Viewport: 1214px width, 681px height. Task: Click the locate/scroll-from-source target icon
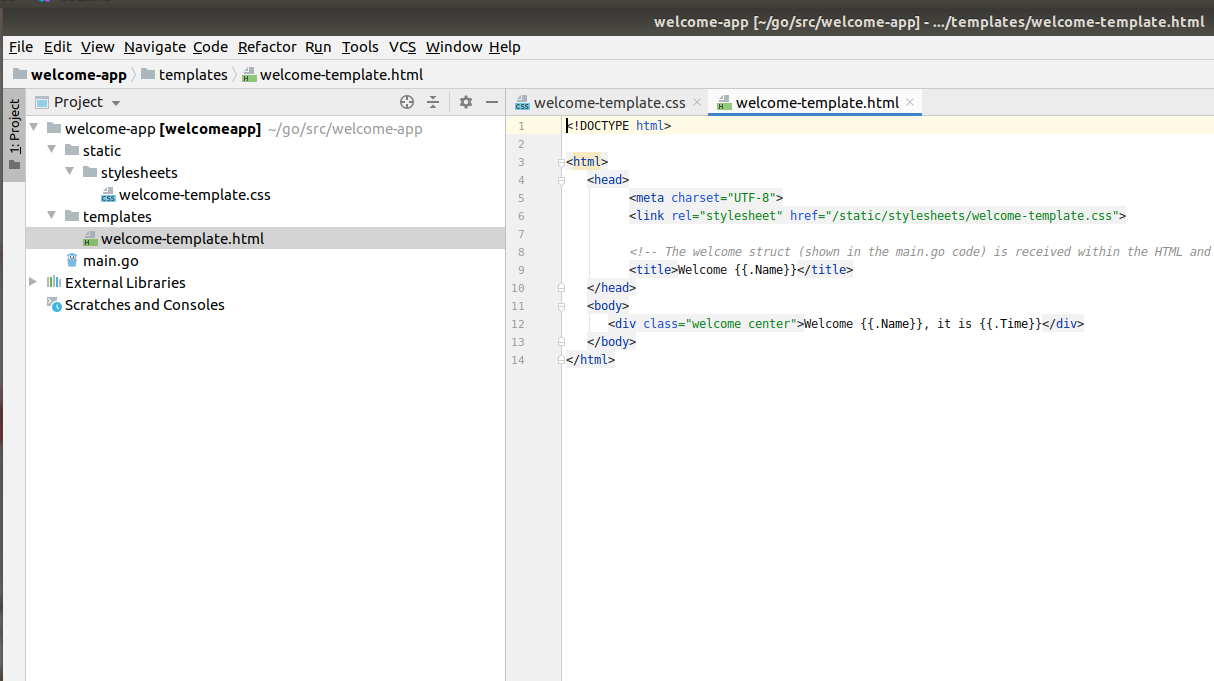pyautogui.click(x=407, y=102)
